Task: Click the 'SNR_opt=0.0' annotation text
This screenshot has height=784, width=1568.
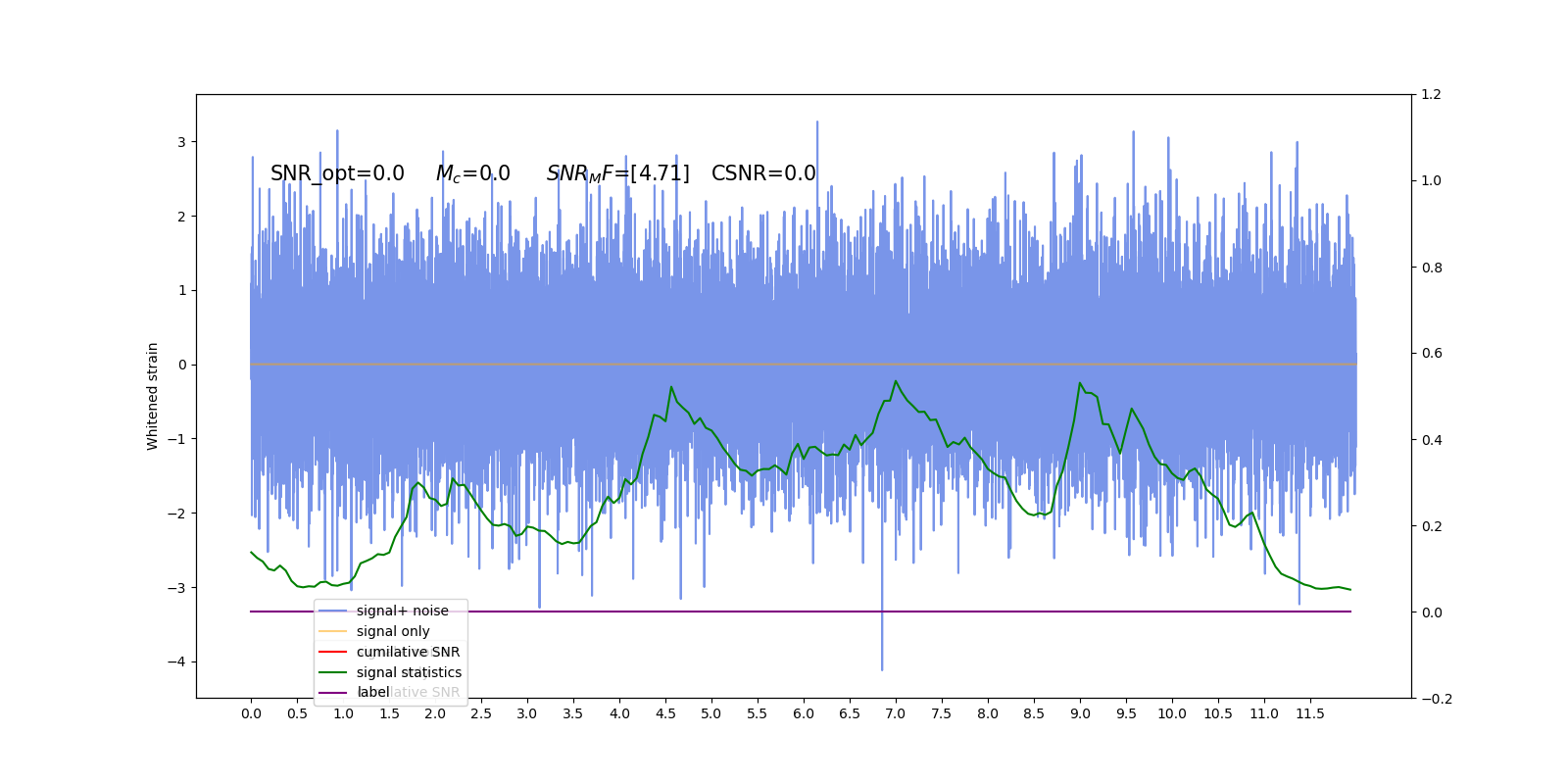Action: [337, 173]
